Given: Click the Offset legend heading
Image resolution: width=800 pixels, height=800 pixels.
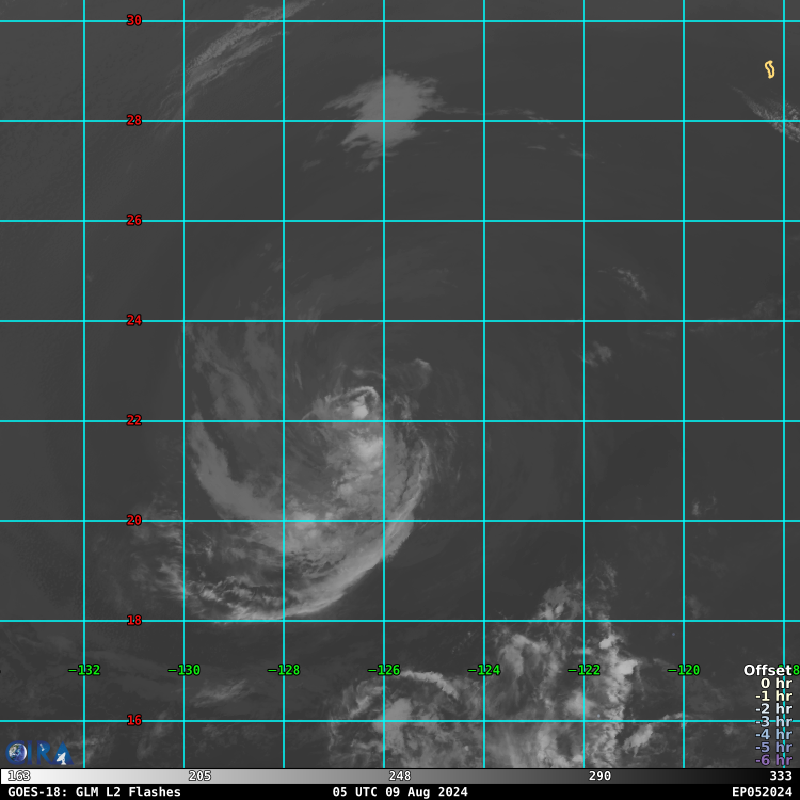Looking at the screenshot, I should (768, 670).
